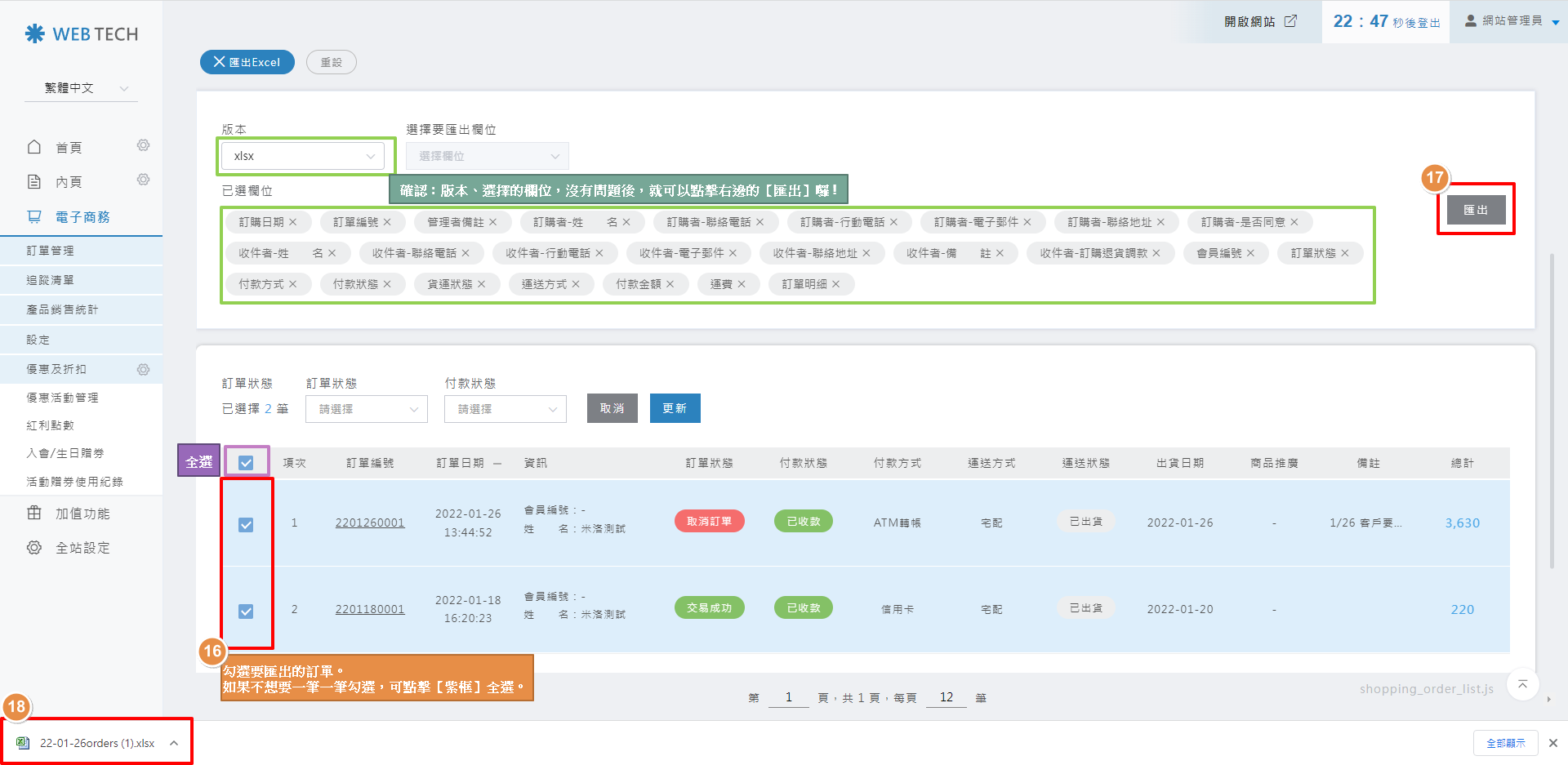The image size is (1568, 765).
Task: Open the 付款狀態 filter dropdown
Action: [x=506, y=409]
